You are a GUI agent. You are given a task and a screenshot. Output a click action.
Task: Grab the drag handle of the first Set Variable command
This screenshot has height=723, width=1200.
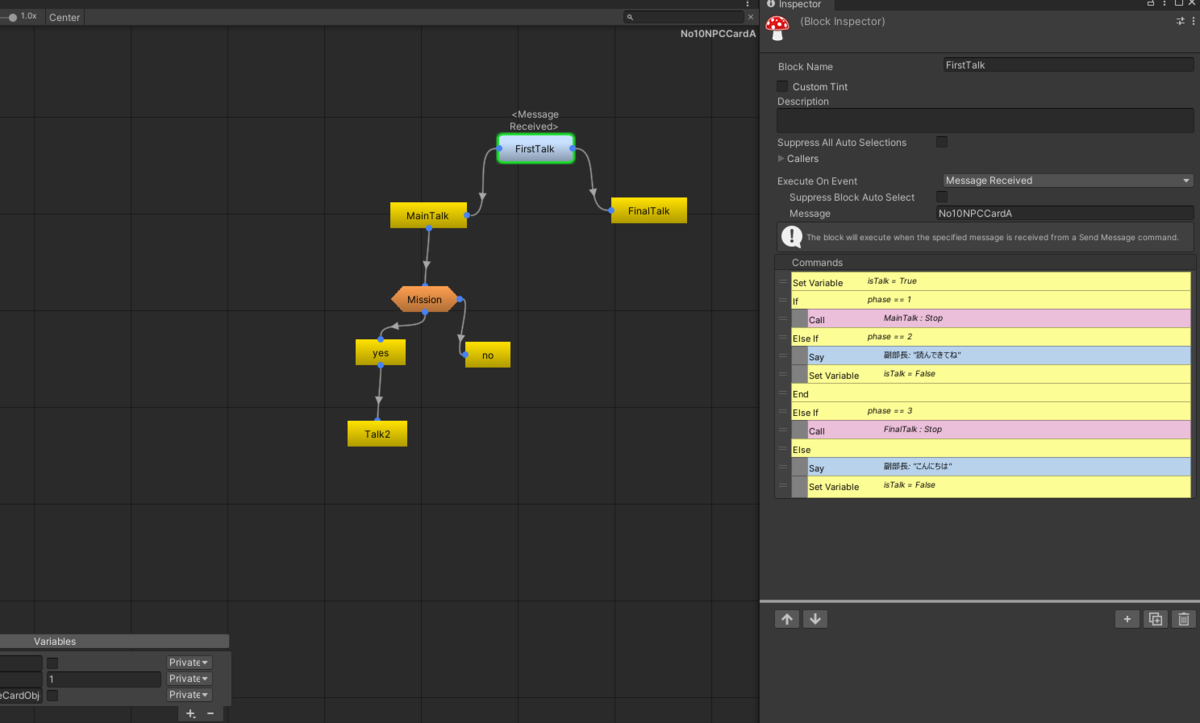tap(783, 282)
